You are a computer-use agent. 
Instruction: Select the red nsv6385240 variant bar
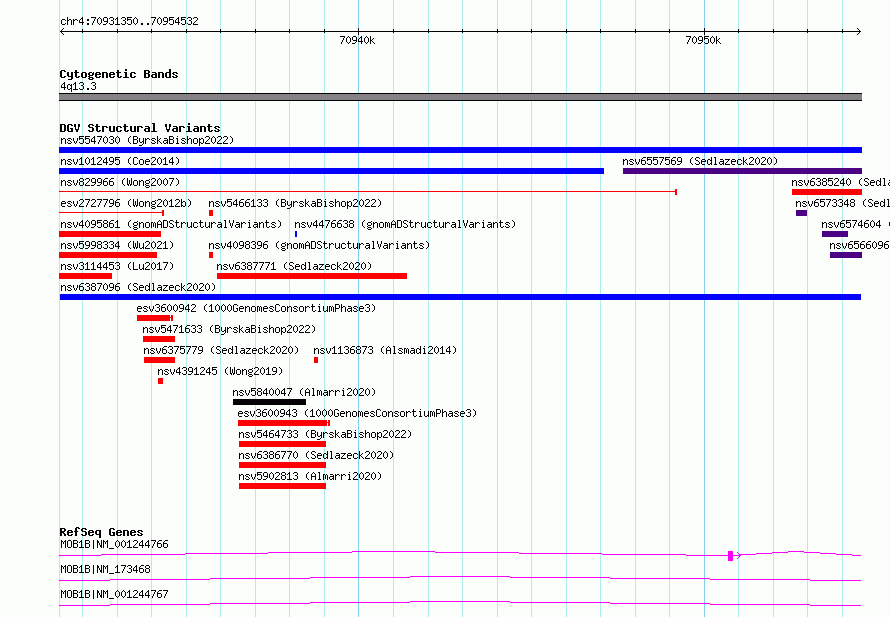tap(827, 192)
